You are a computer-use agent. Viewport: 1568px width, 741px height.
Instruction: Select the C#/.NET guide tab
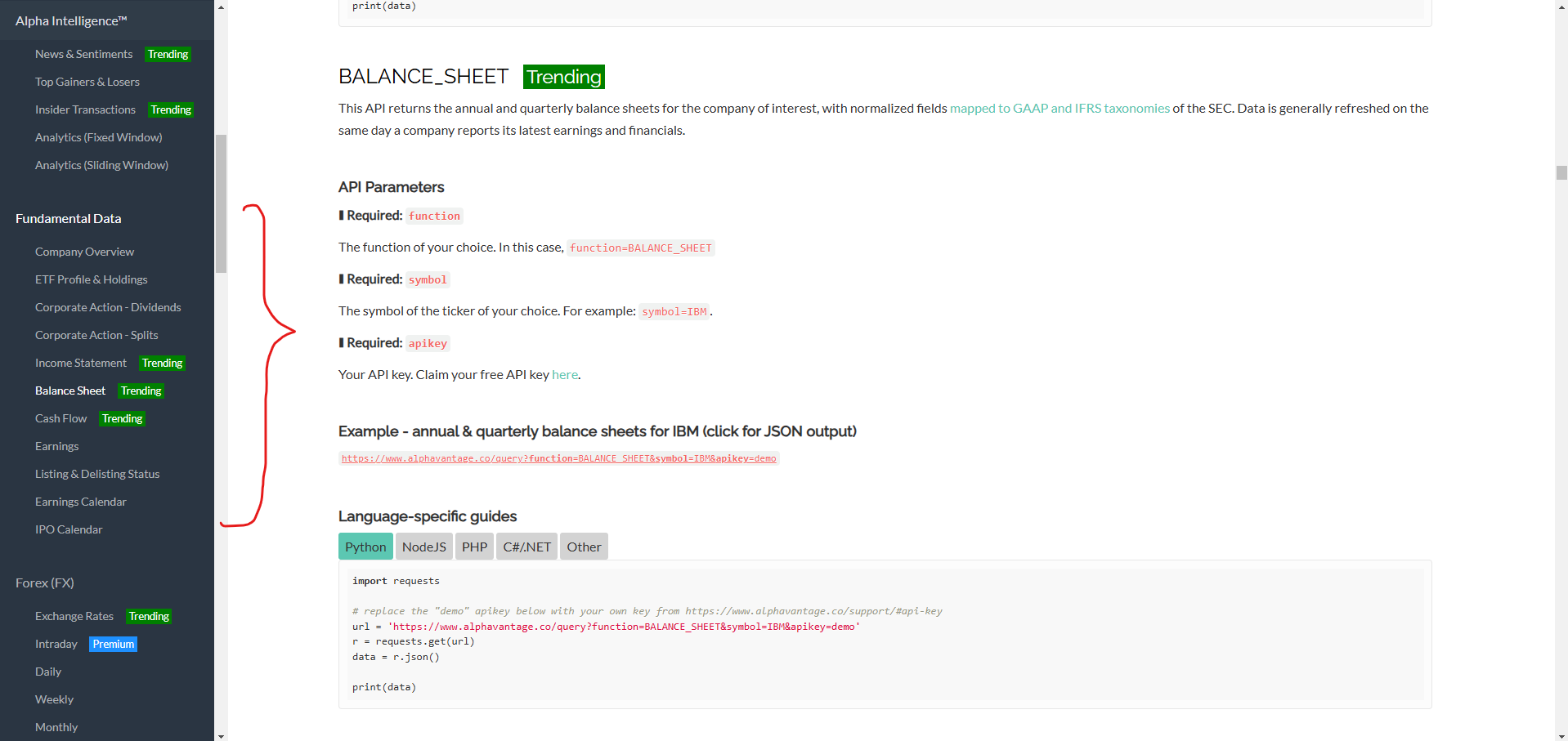click(x=526, y=547)
